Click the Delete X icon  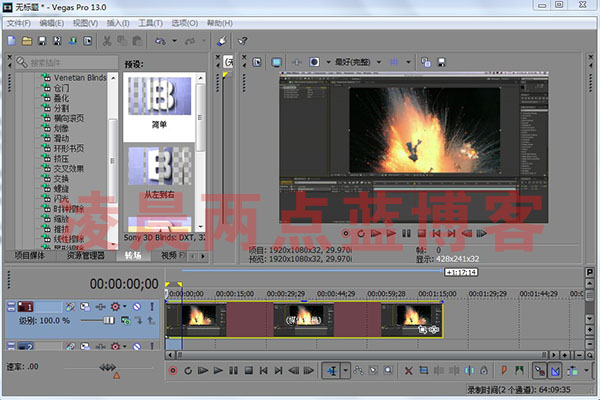pyautogui.click(x=409, y=371)
